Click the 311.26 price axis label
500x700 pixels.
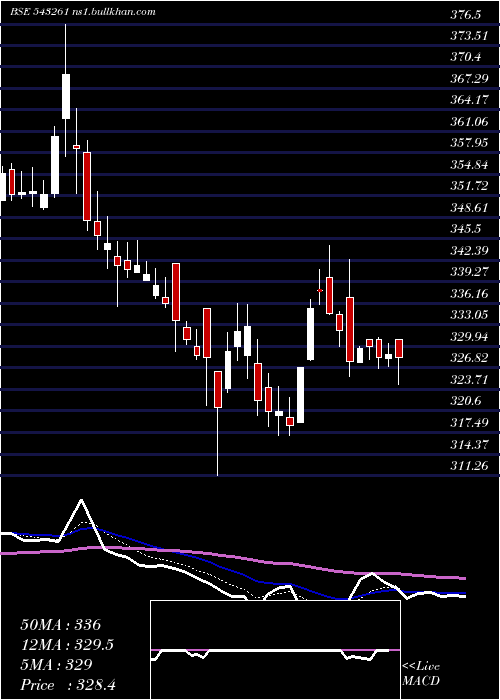pyautogui.click(x=469, y=466)
